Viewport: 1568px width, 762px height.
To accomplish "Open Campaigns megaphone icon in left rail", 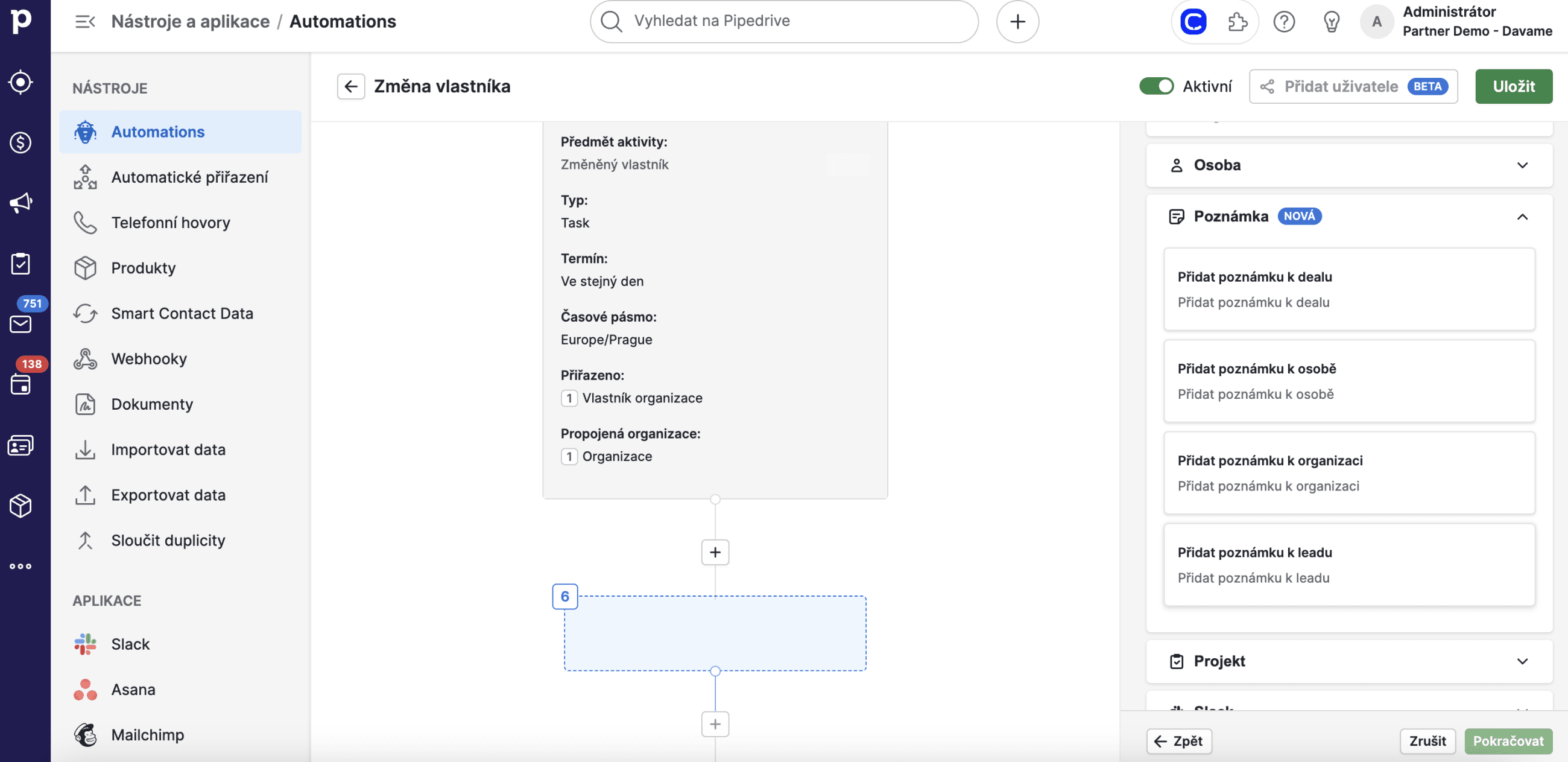I will point(21,203).
